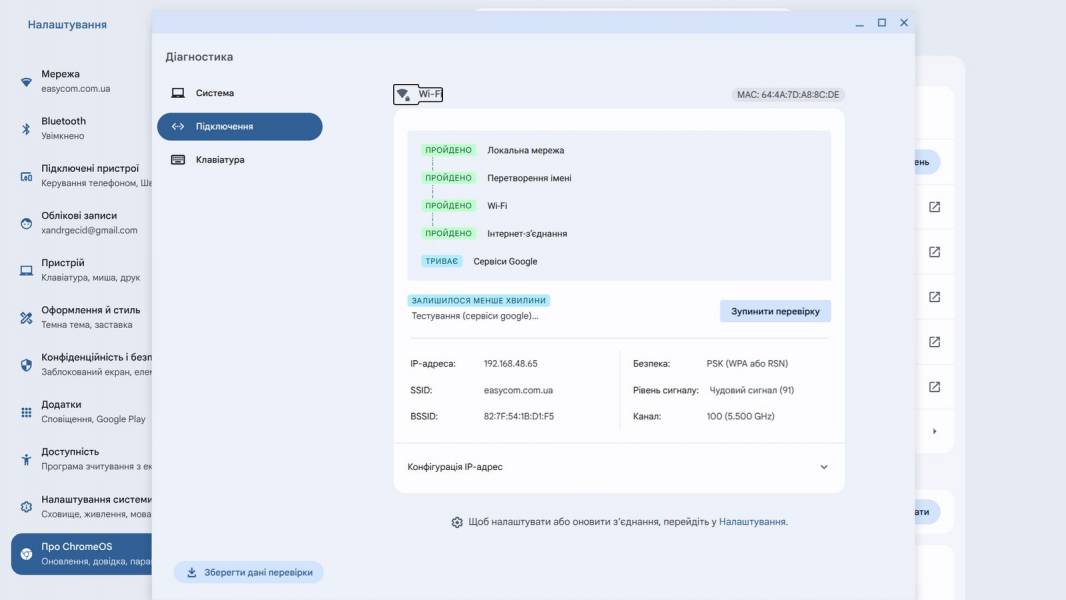Click the gear icon beside the settings hint
The width and height of the screenshot is (1066, 600).
(457, 522)
